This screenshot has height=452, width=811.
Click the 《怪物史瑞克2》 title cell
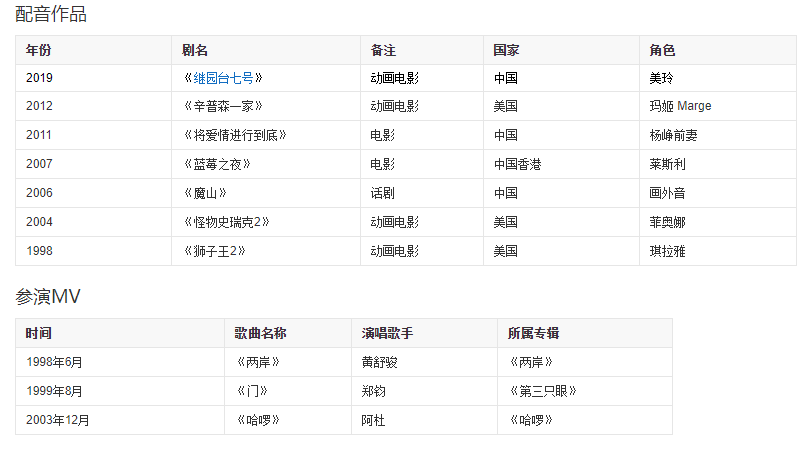point(226,222)
